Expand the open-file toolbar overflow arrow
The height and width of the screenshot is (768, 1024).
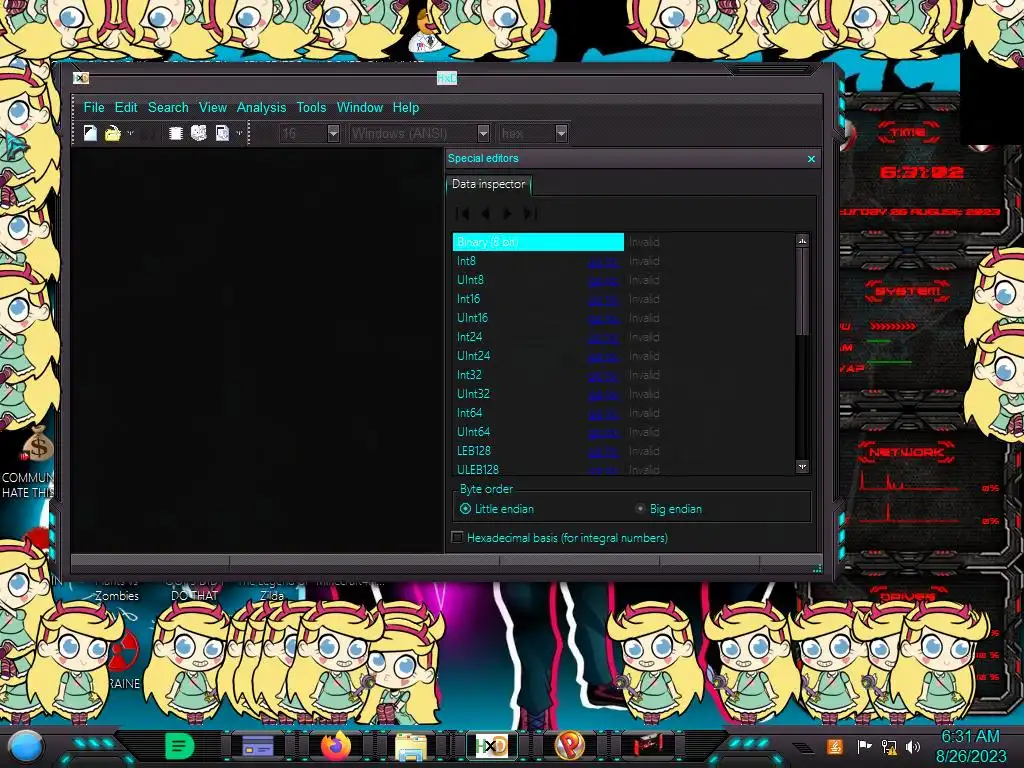[x=130, y=133]
